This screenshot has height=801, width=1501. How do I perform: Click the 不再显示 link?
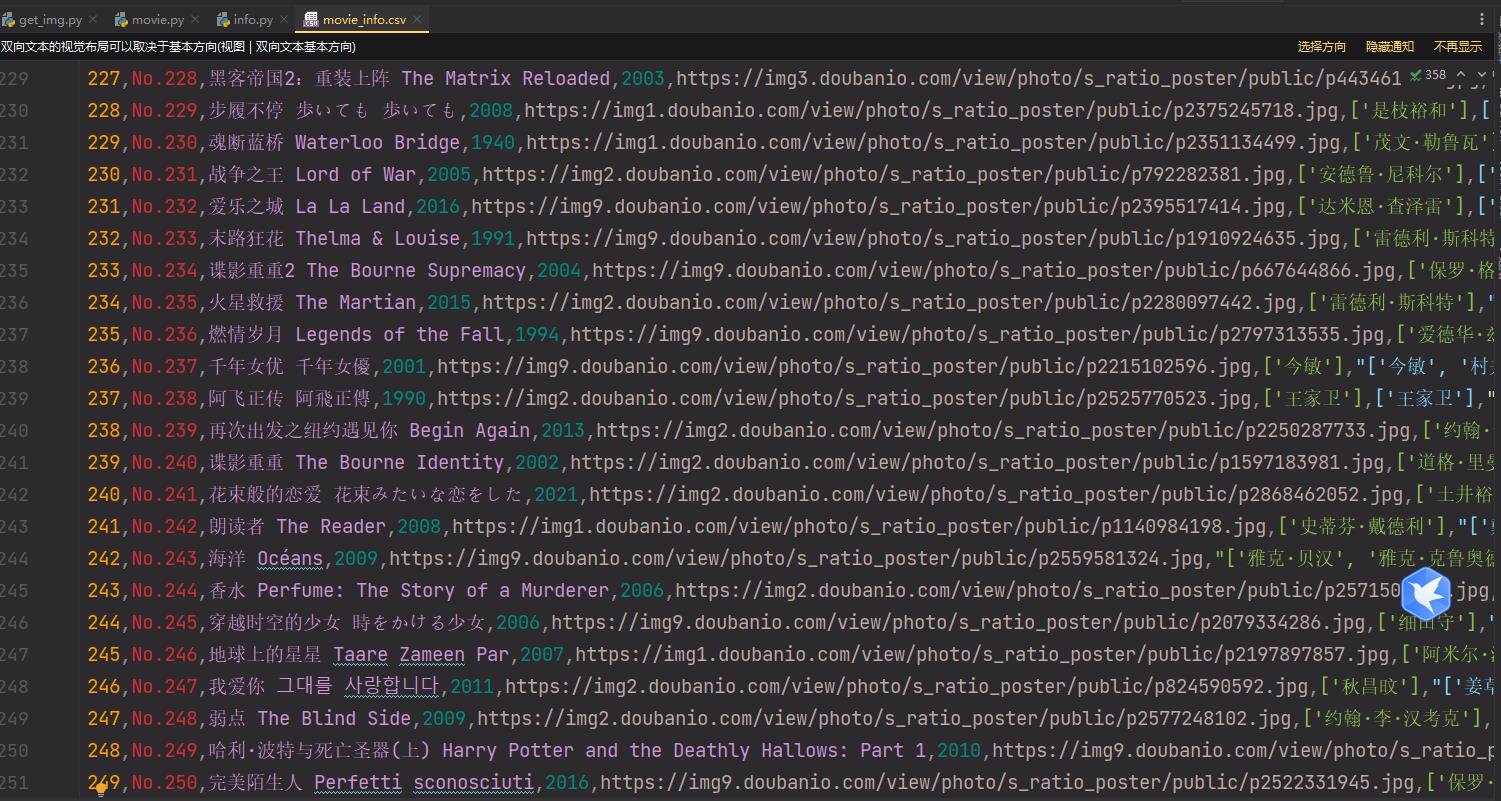tap(1458, 46)
